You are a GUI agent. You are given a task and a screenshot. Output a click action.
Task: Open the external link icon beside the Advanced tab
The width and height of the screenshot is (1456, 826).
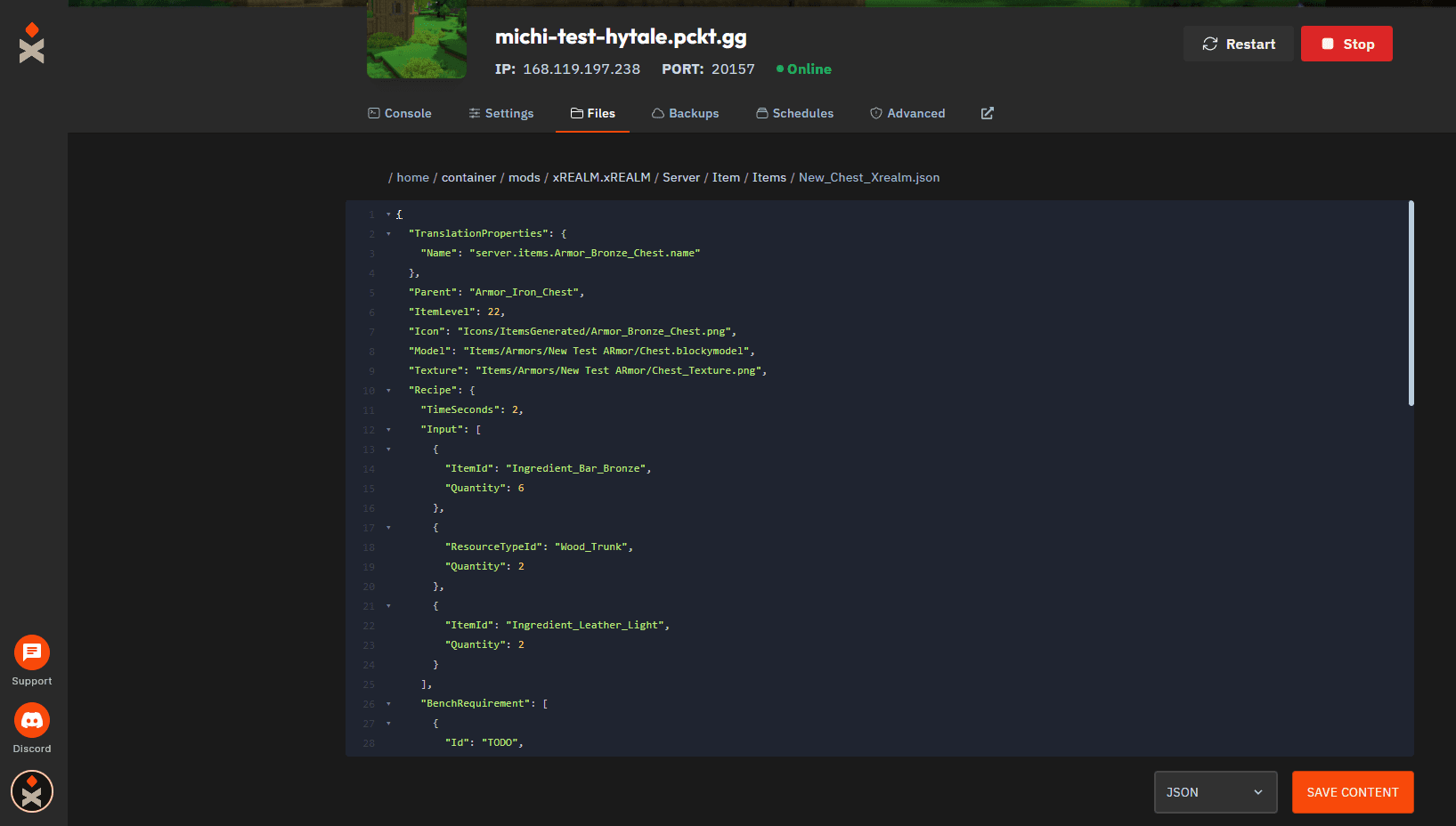(x=987, y=113)
